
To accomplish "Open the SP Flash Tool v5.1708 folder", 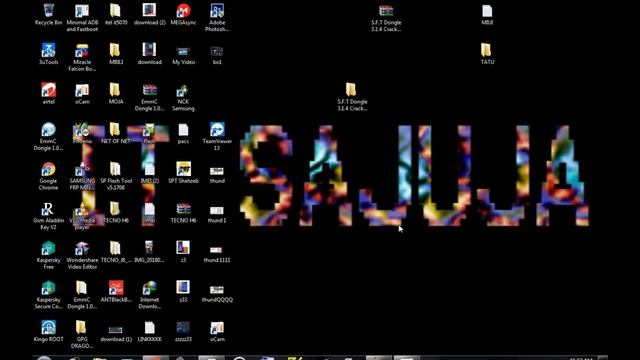I will 116,169.
